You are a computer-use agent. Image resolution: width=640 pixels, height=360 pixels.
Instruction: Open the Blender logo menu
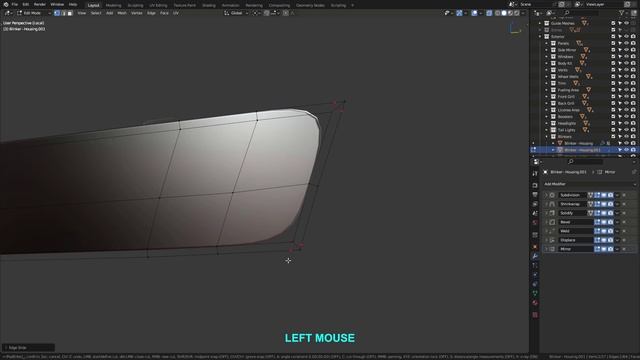6,4
